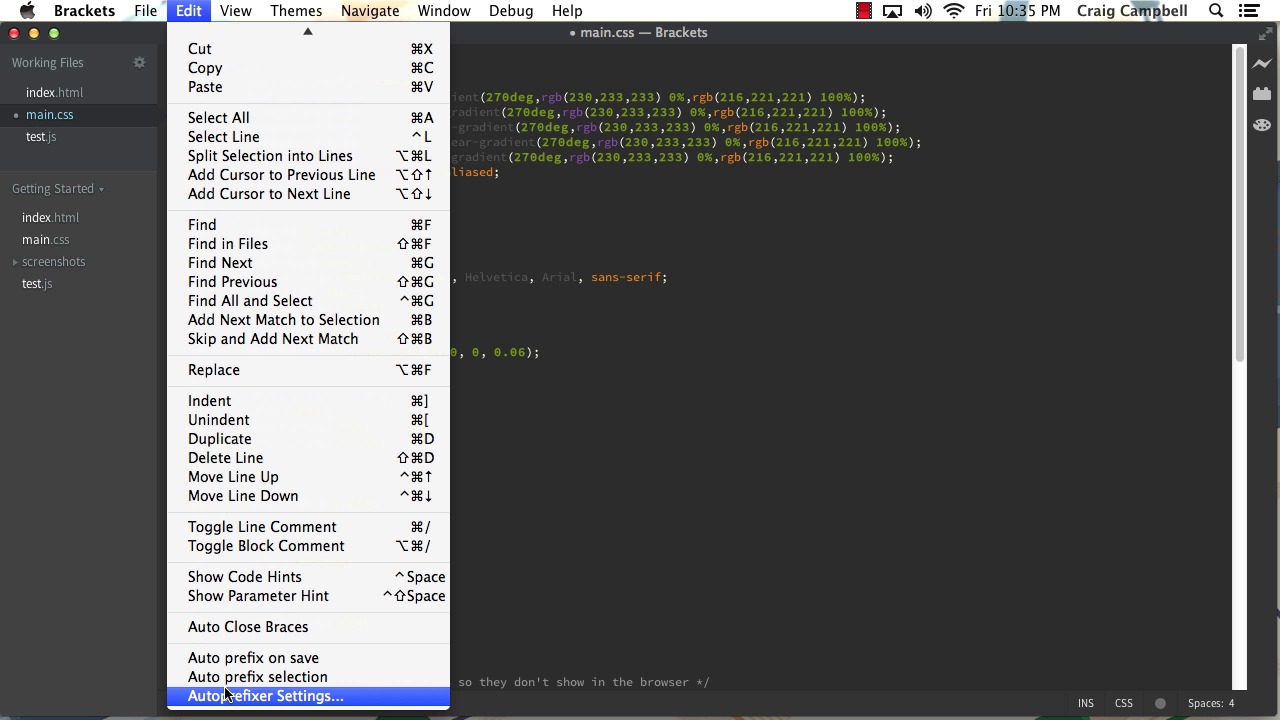Choose Show Code Hints
Image resolution: width=1280 pixels, height=720 pixels.
(309, 577)
